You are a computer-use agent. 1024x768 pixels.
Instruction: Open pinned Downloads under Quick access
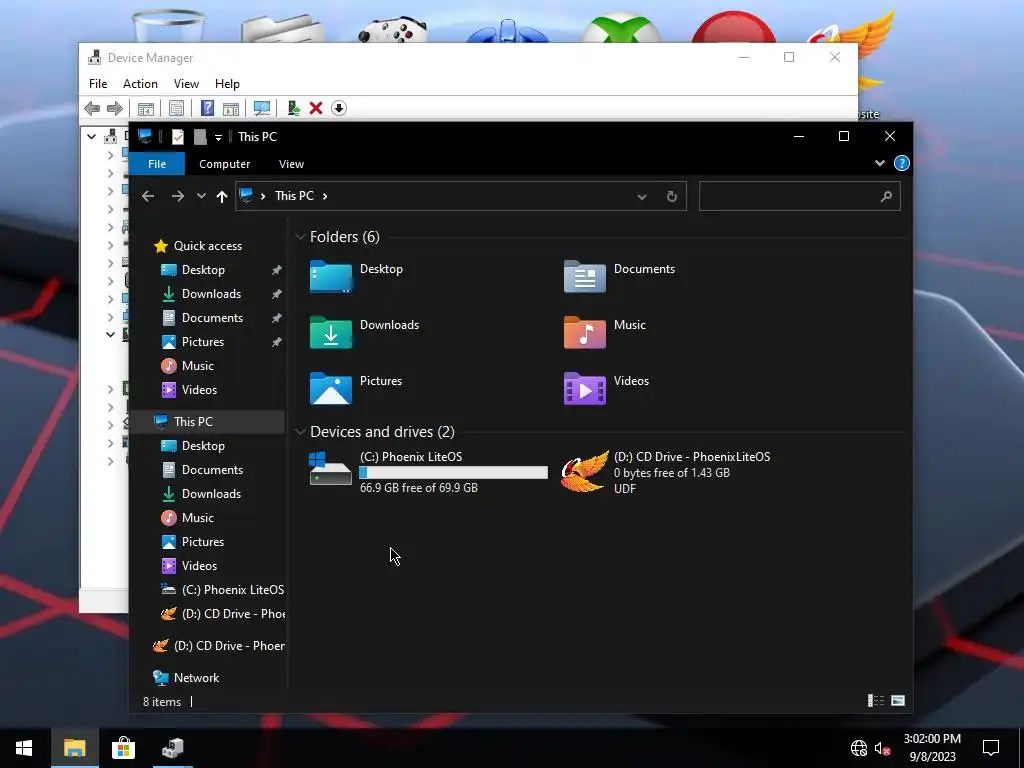[x=212, y=294]
